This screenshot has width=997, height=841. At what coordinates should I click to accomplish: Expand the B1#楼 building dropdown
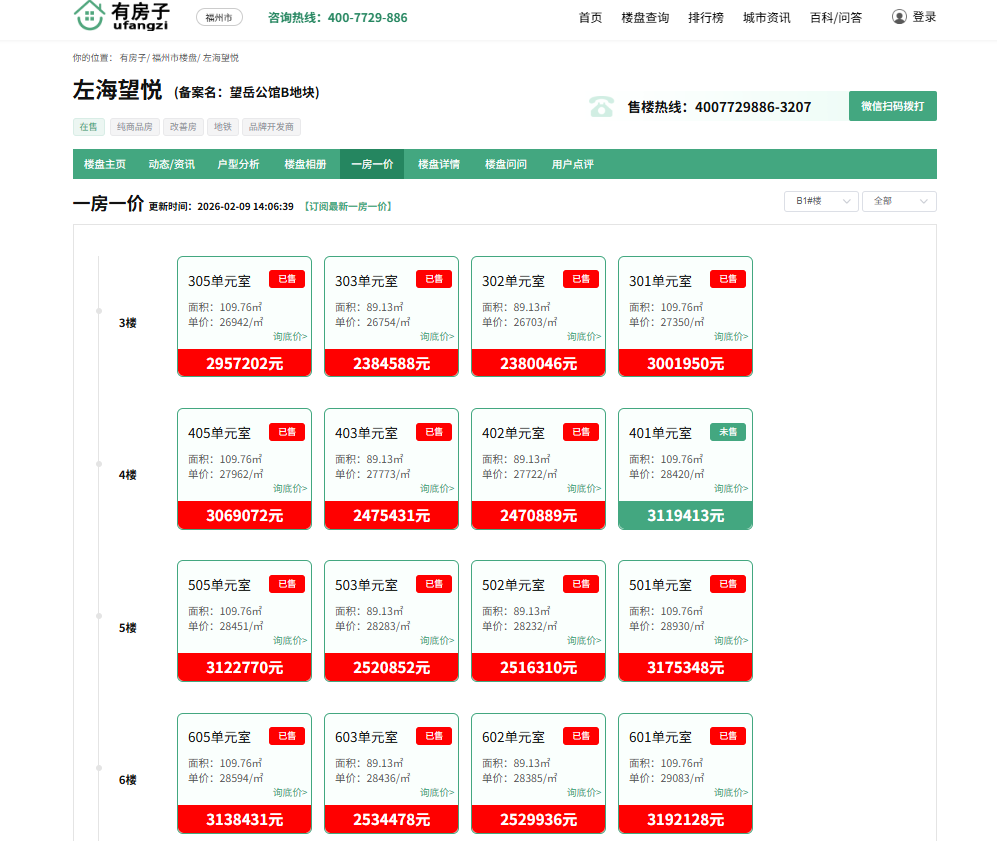point(820,201)
